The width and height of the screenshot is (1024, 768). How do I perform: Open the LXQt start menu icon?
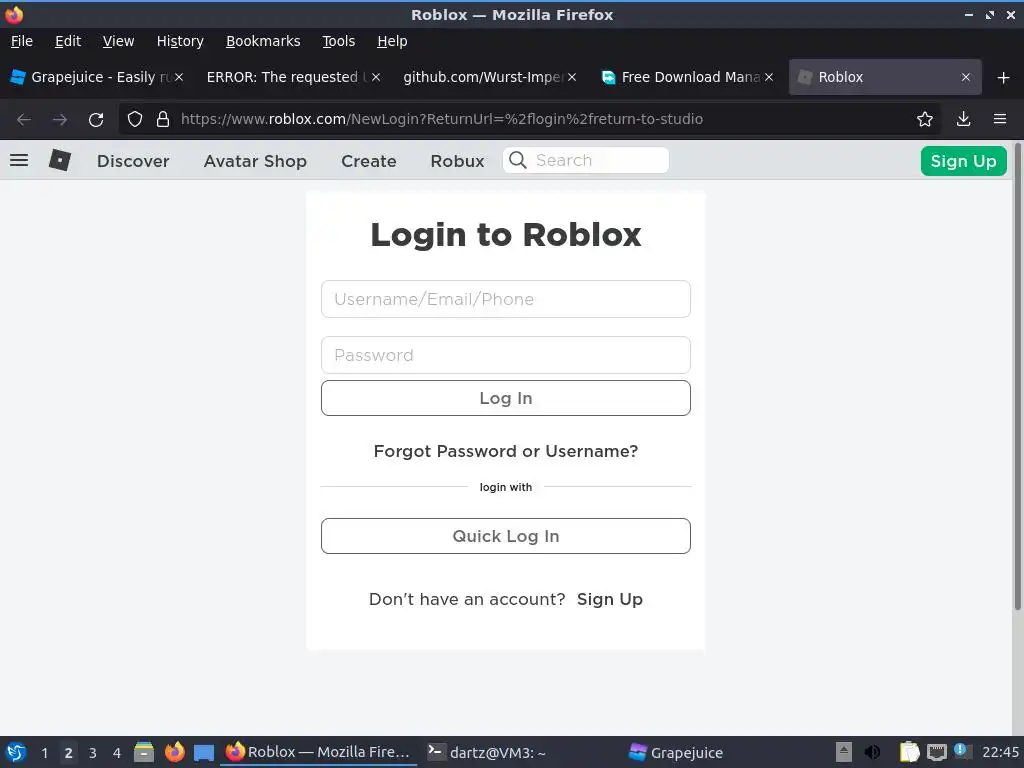click(16, 752)
